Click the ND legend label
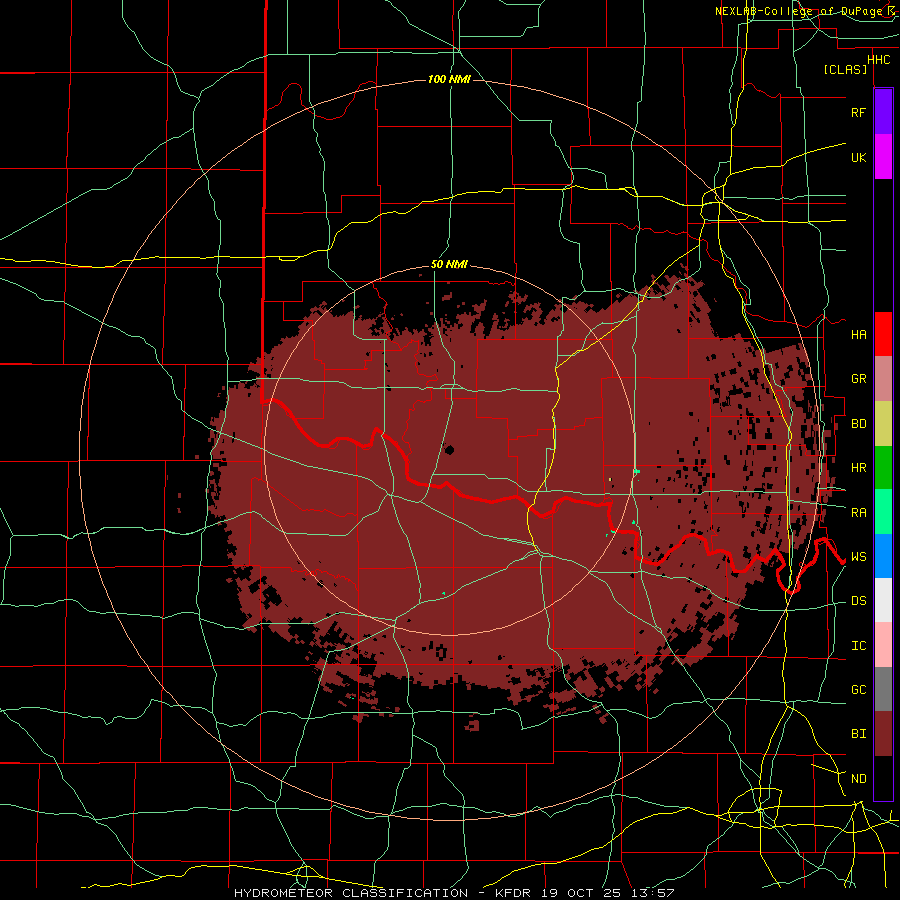Image resolution: width=900 pixels, height=900 pixels. click(858, 779)
